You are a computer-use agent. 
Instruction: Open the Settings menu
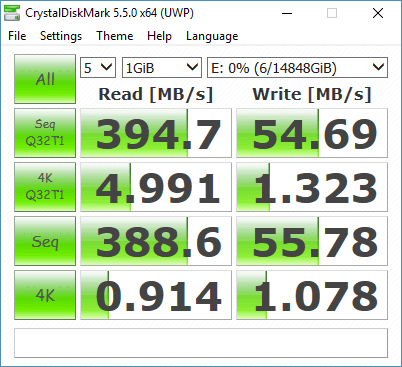tap(61, 36)
